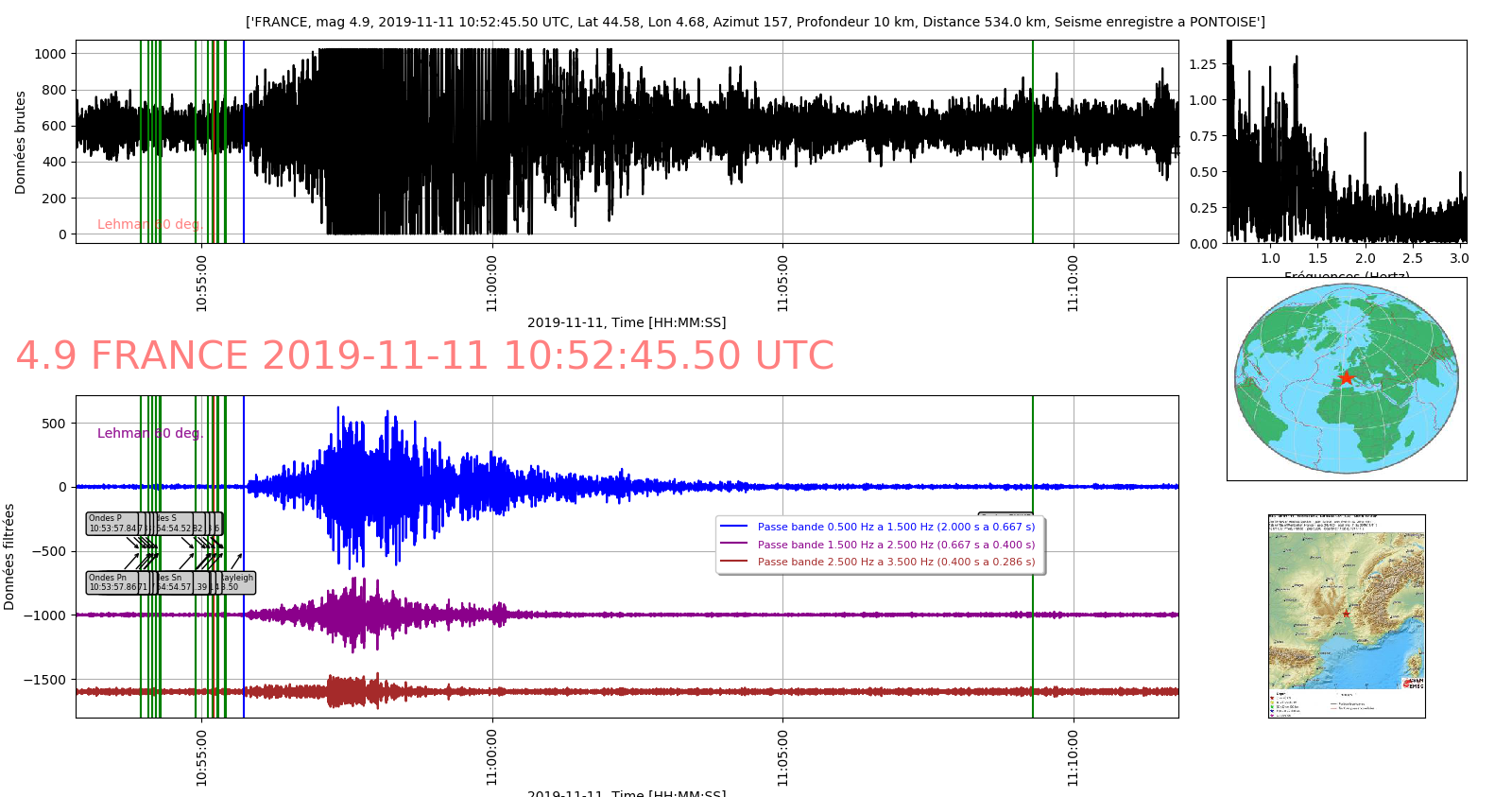1512x797 pixels.
Task: Click the Rayleigh wave annotation label
Action: 237,582
